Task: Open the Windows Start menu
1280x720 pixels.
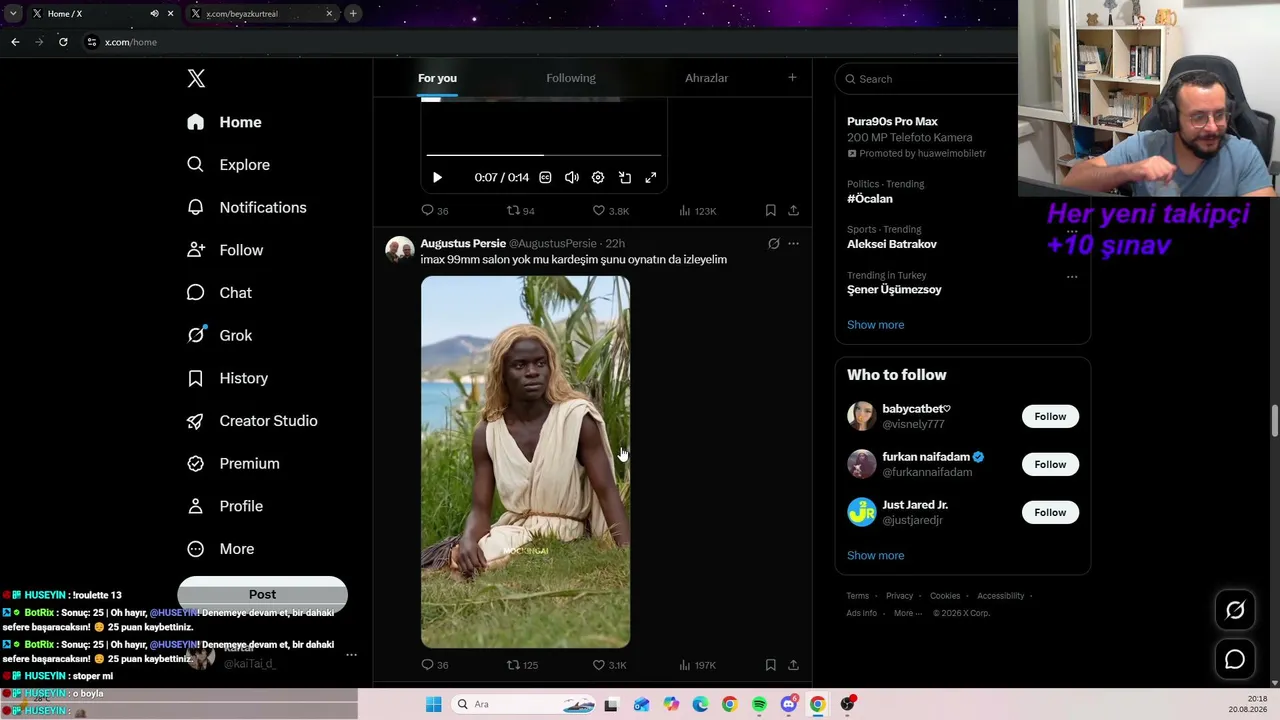Action: [433, 704]
